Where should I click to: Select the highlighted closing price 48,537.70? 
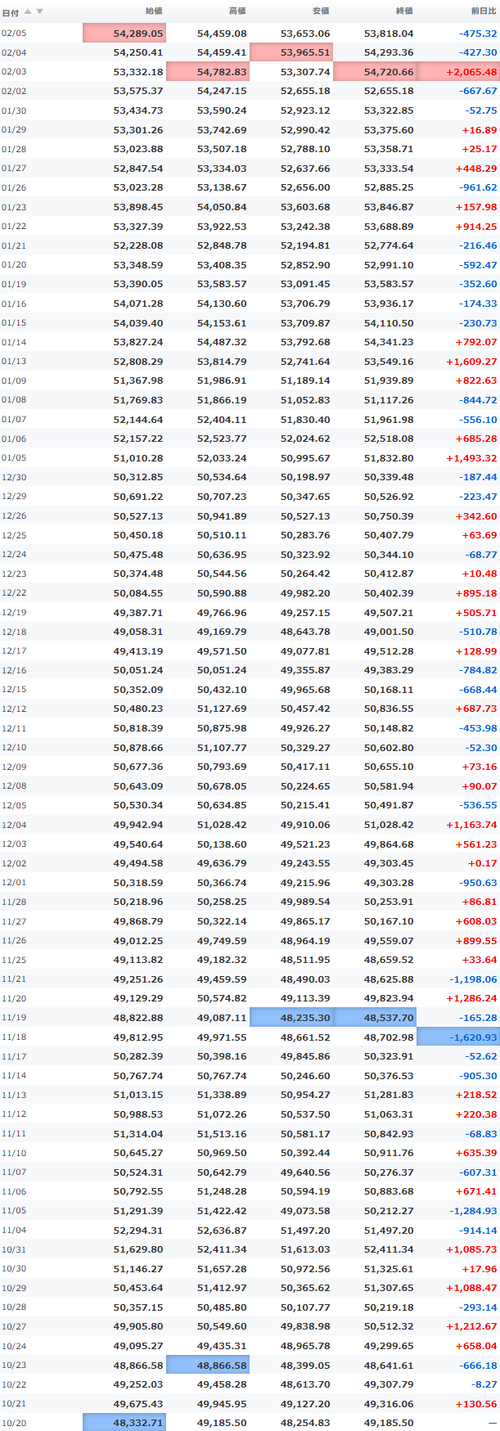pos(375,1017)
